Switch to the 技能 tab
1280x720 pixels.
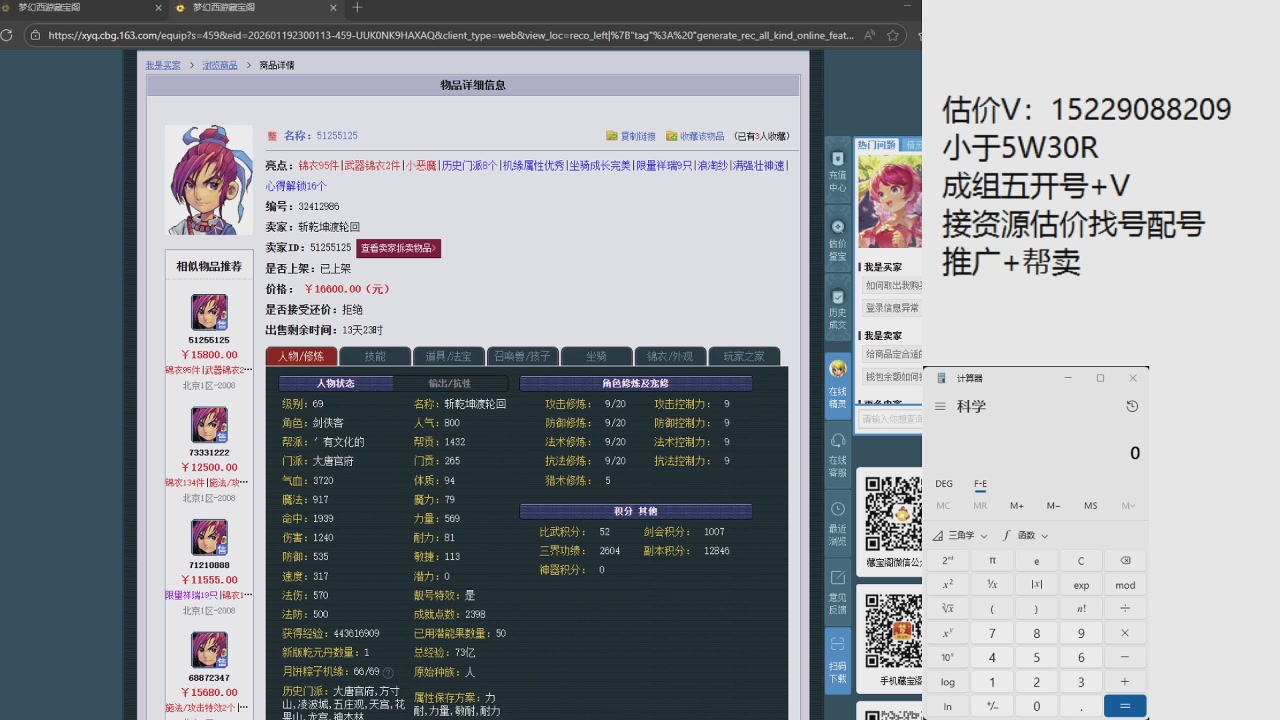click(x=375, y=356)
